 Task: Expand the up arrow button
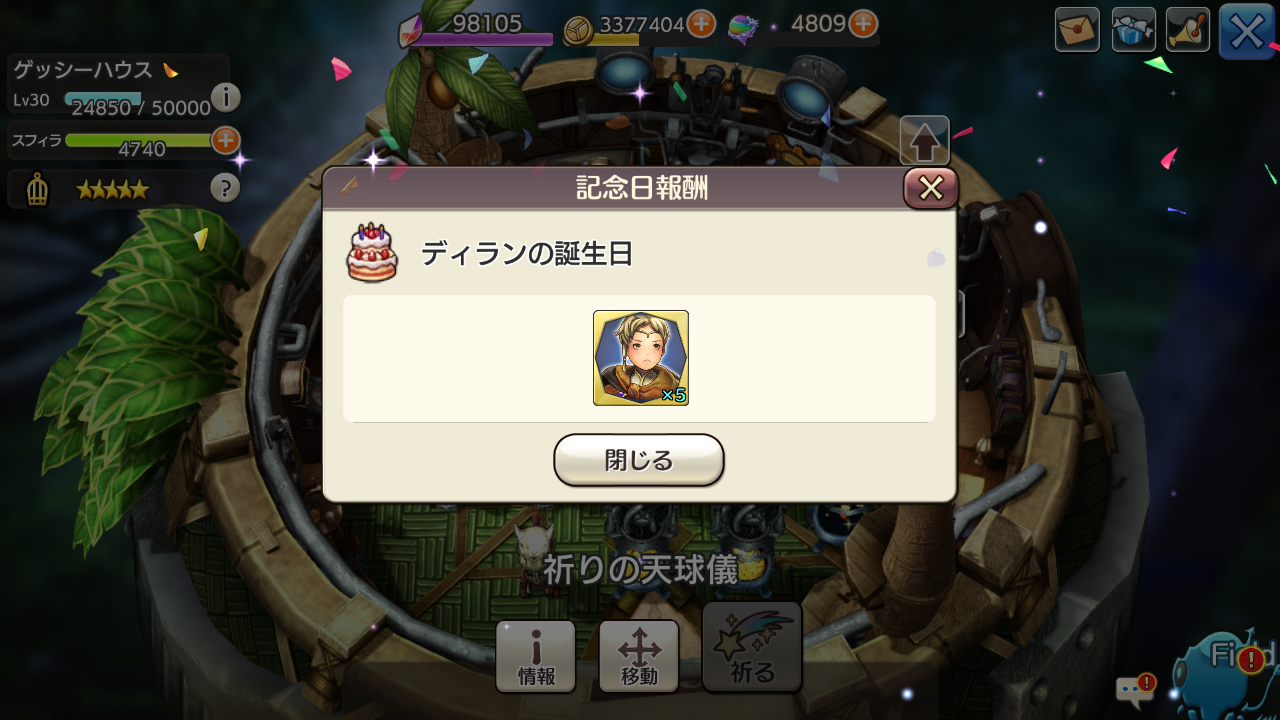(925, 142)
